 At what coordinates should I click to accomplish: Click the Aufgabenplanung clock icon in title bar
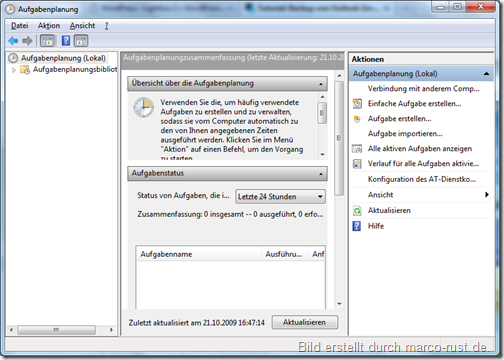10,9
